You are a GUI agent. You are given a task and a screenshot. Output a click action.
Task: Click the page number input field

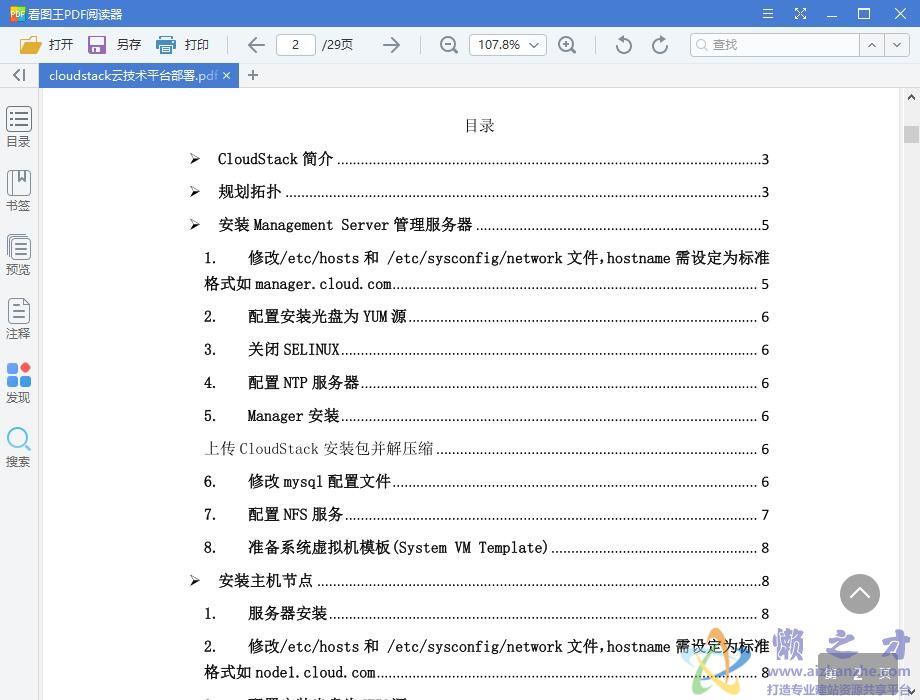tap(296, 45)
